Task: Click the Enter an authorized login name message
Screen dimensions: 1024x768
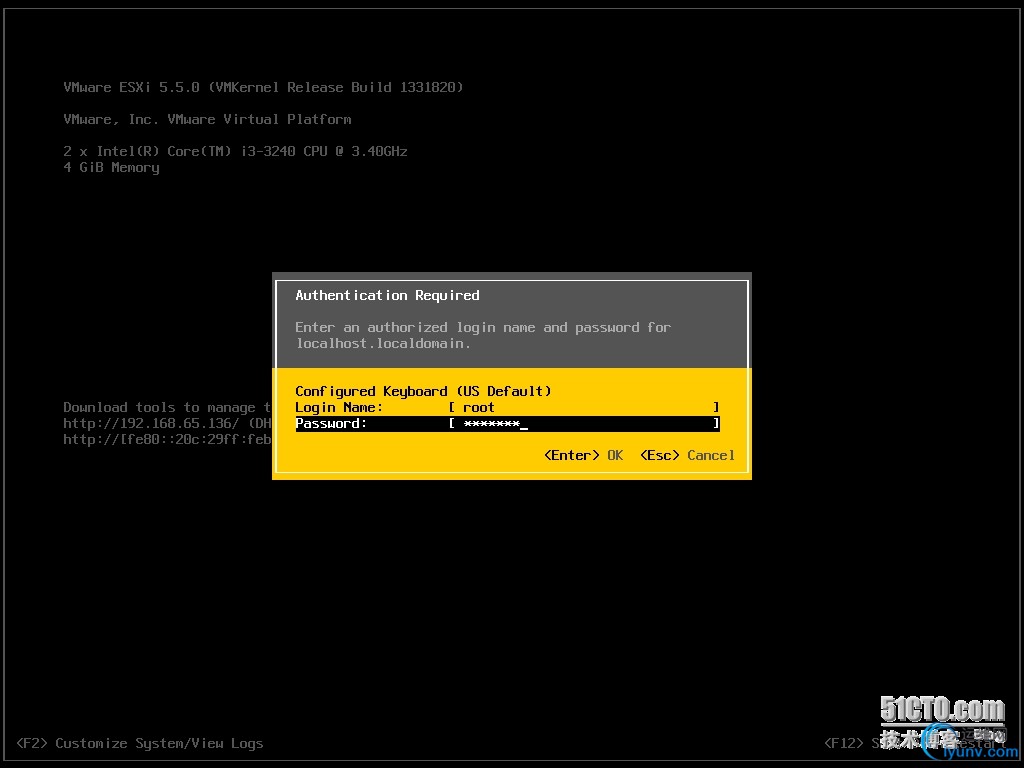Action: click(483, 335)
